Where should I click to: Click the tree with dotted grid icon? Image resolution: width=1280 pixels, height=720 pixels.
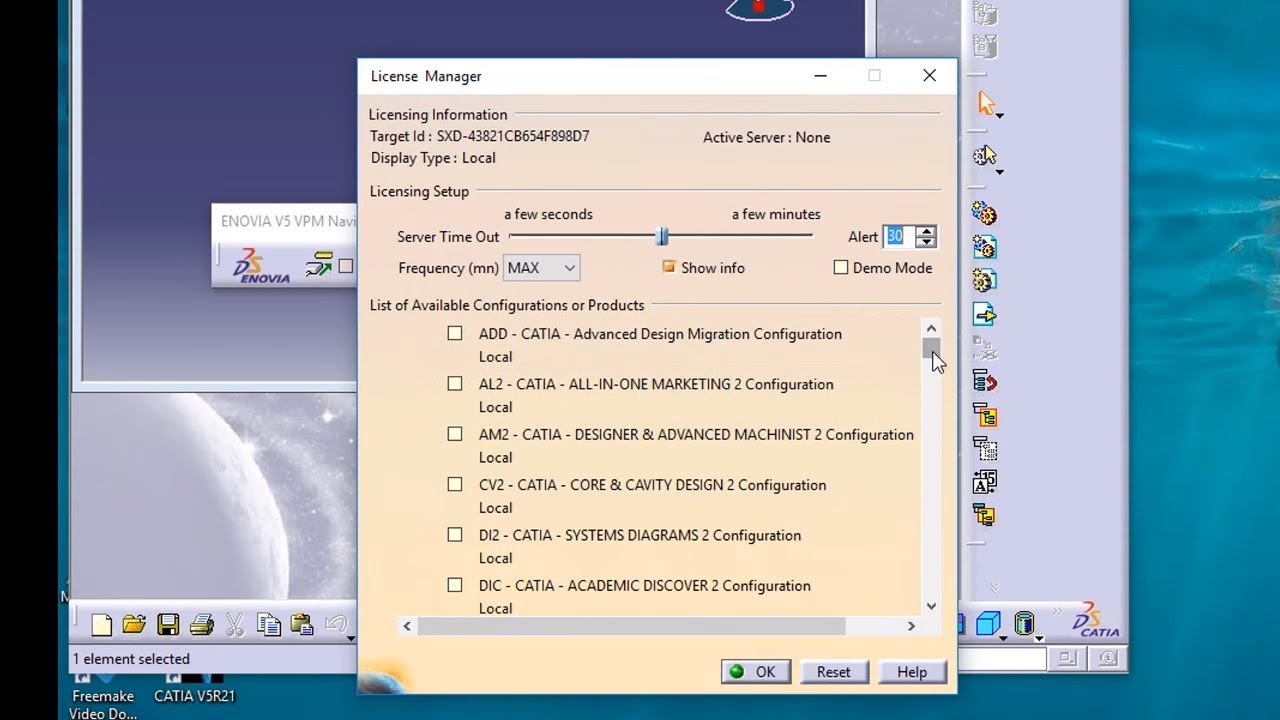coord(984,449)
